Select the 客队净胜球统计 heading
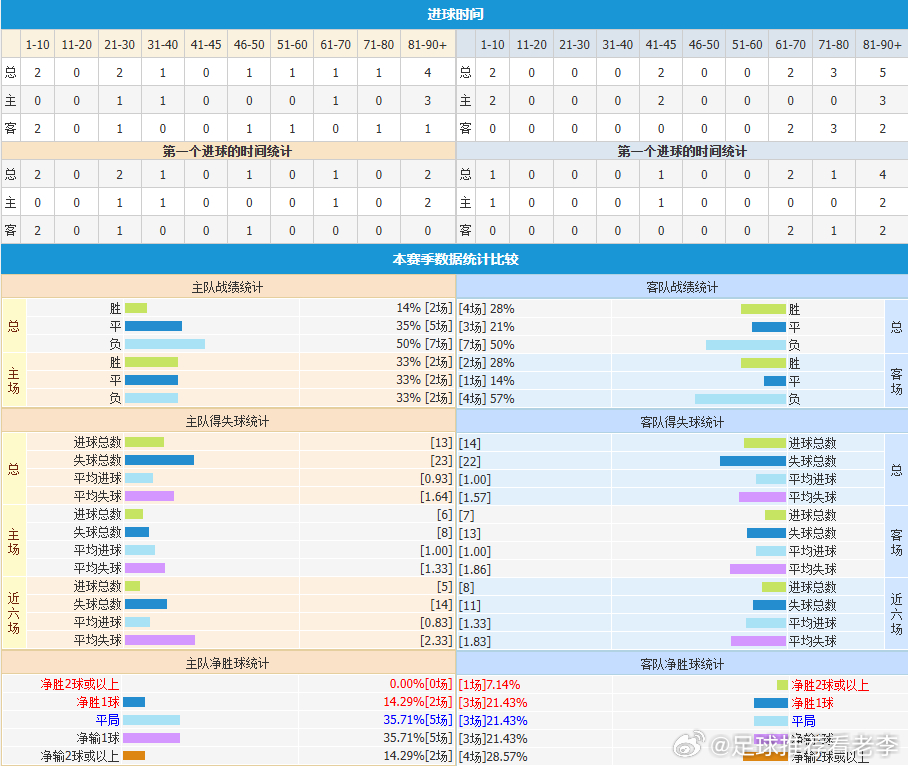This screenshot has width=908, height=766. click(x=682, y=664)
